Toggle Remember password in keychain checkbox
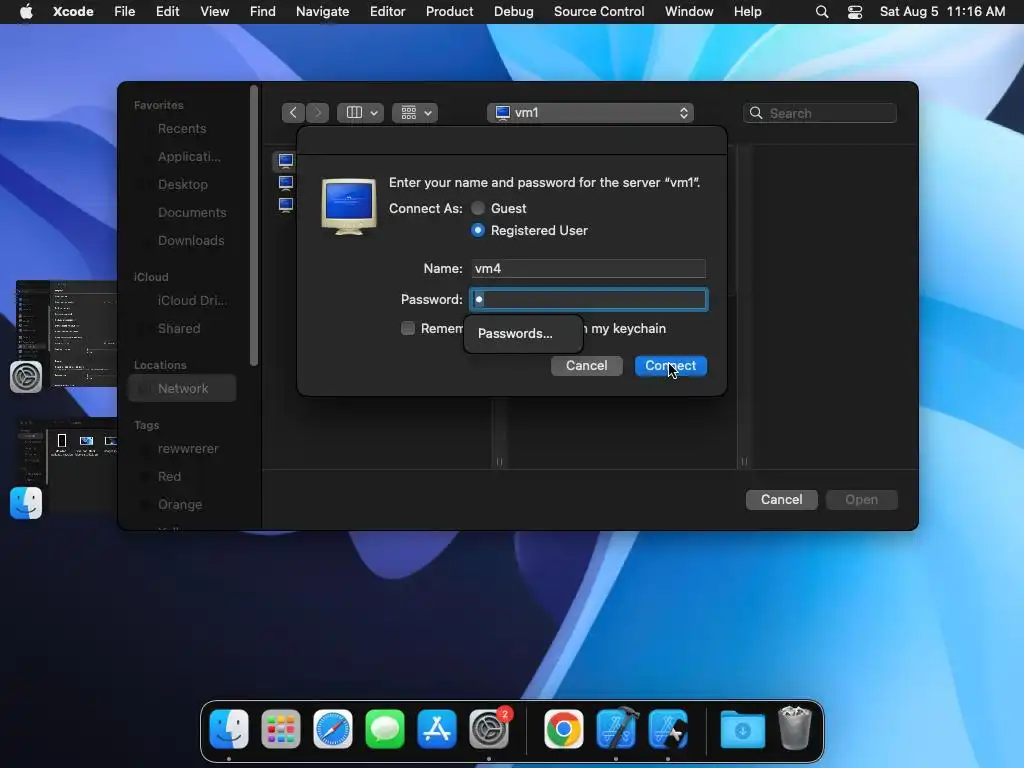The height and width of the screenshot is (768, 1024). [x=408, y=328]
